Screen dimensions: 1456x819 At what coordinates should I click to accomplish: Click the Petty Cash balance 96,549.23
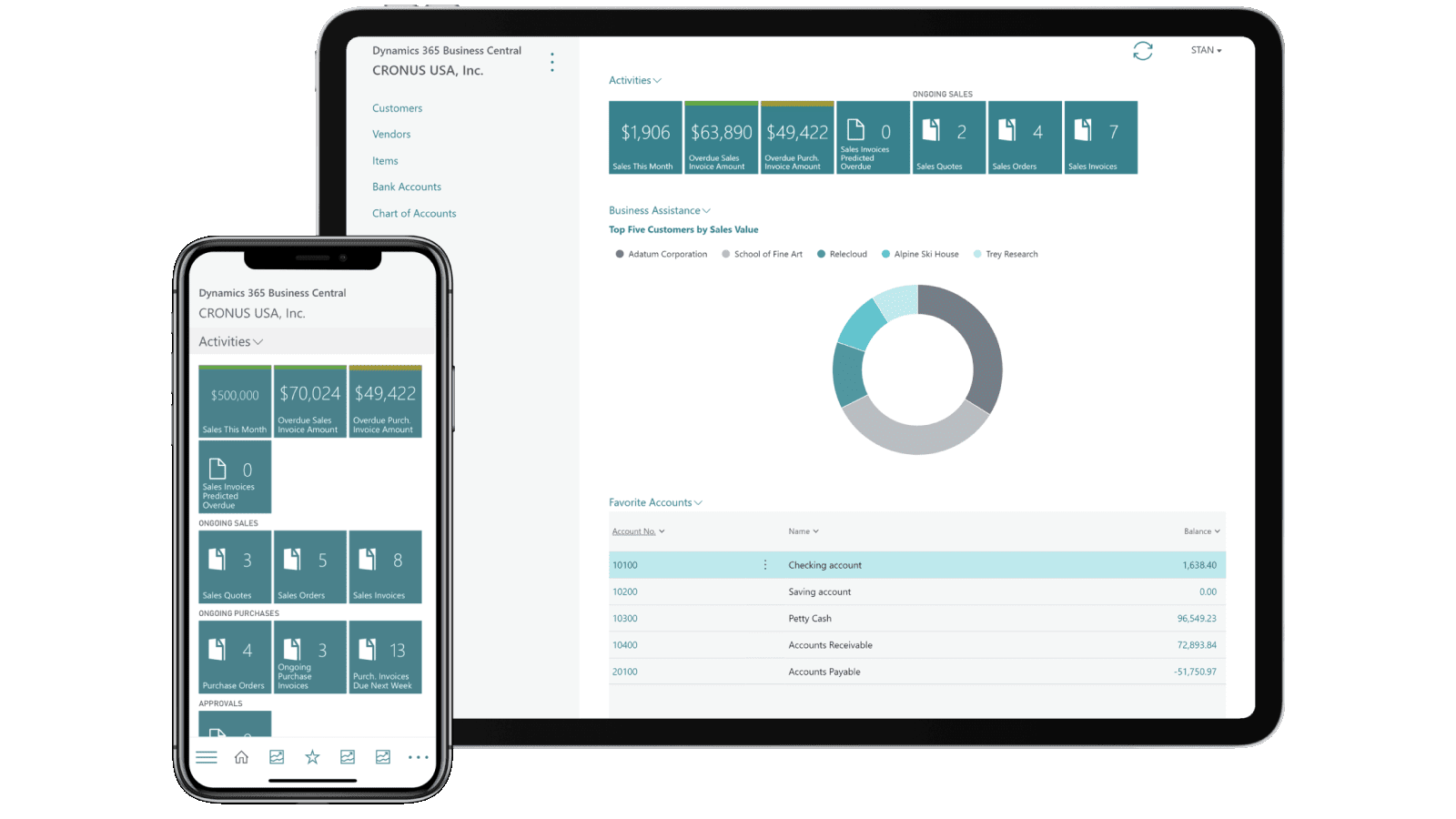pyautogui.click(x=1197, y=619)
